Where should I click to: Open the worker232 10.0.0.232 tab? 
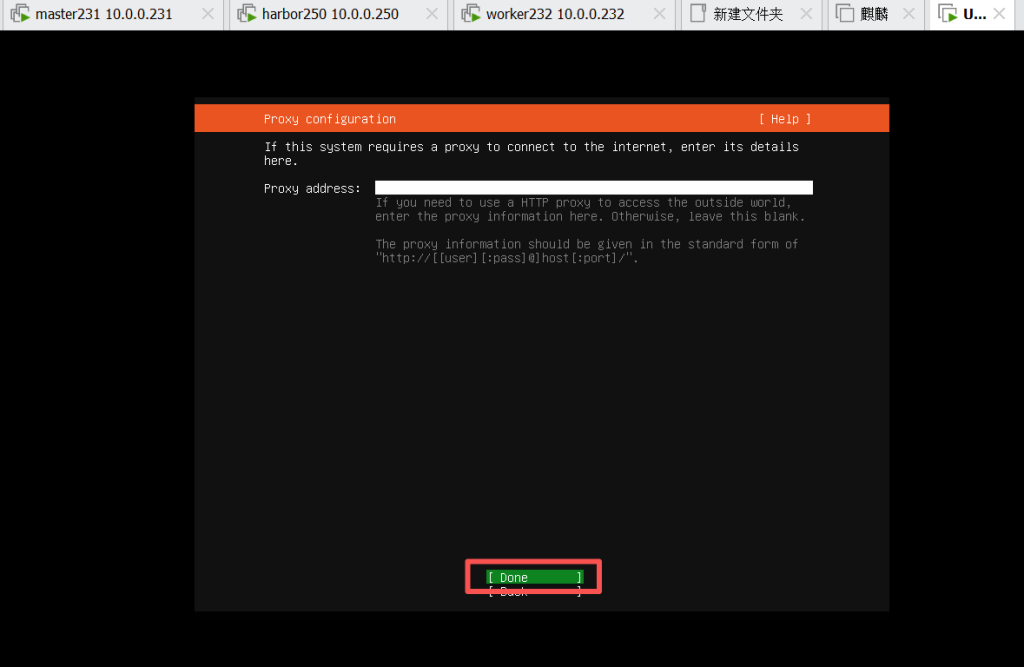point(555,14)
